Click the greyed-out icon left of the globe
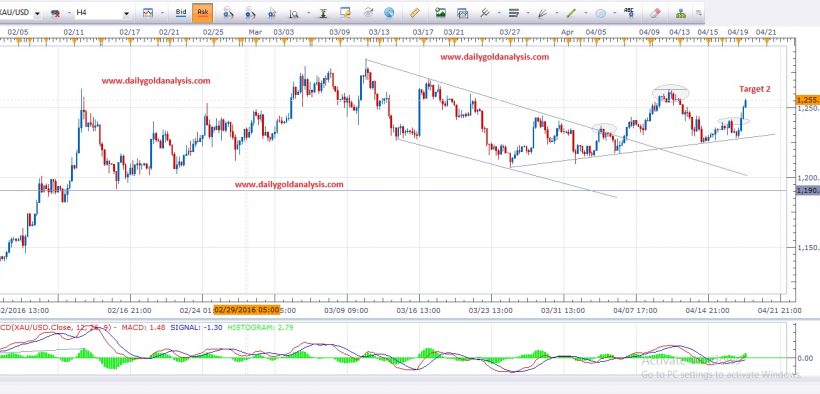This screenshot has width=820, height=394. pos(368,13)
